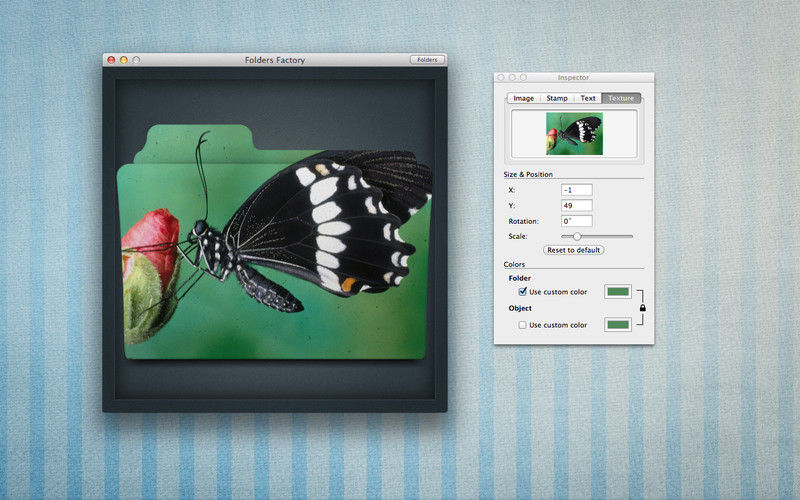The image size is (800, 500).
Task: Zoom the Folders Factory window
Action: (136, 60)
